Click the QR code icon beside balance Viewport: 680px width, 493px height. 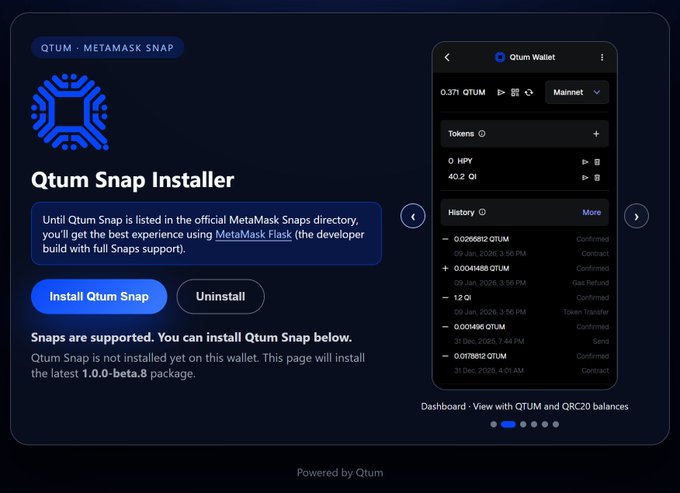(x=515, y=92)
